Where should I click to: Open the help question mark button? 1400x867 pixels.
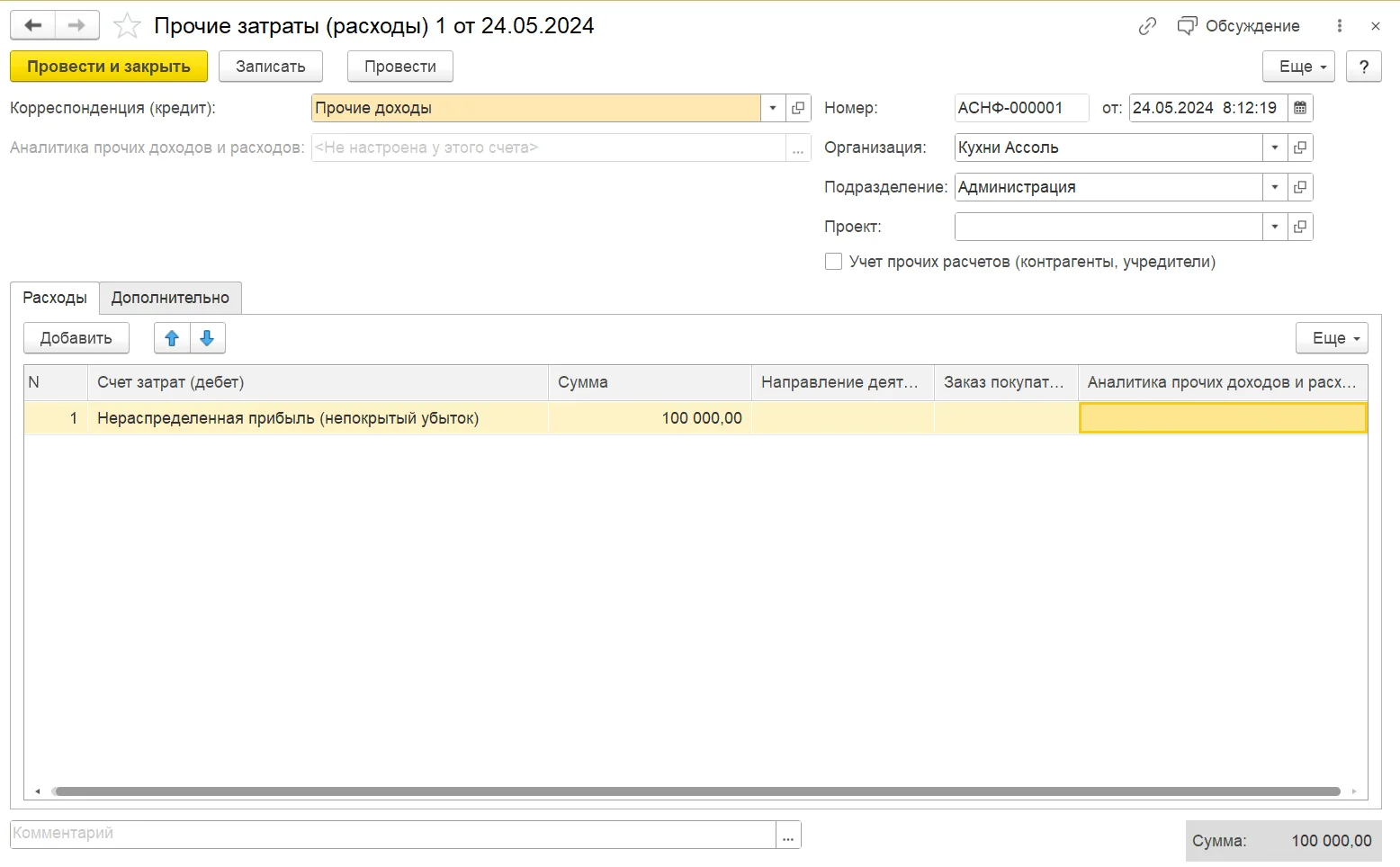click(x=1364, y=67)
